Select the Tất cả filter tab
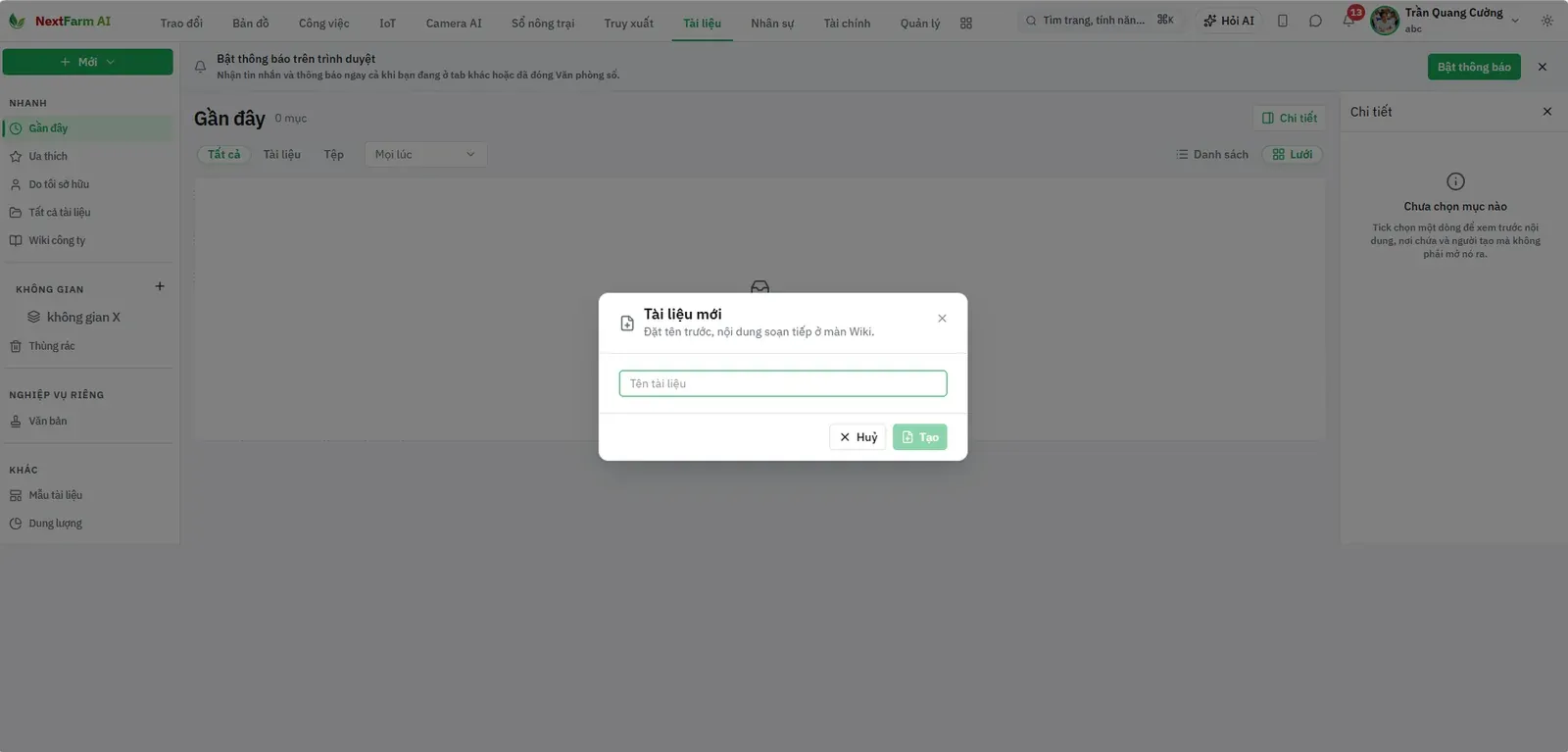The image size is (1568, 752). click(224, 154)
